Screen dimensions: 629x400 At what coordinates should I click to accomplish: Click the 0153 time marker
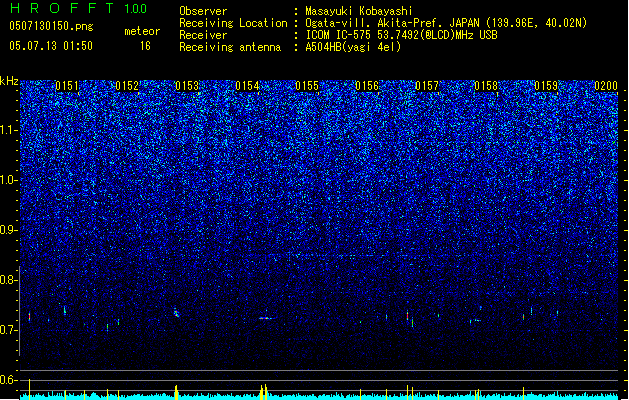(187, 86)
